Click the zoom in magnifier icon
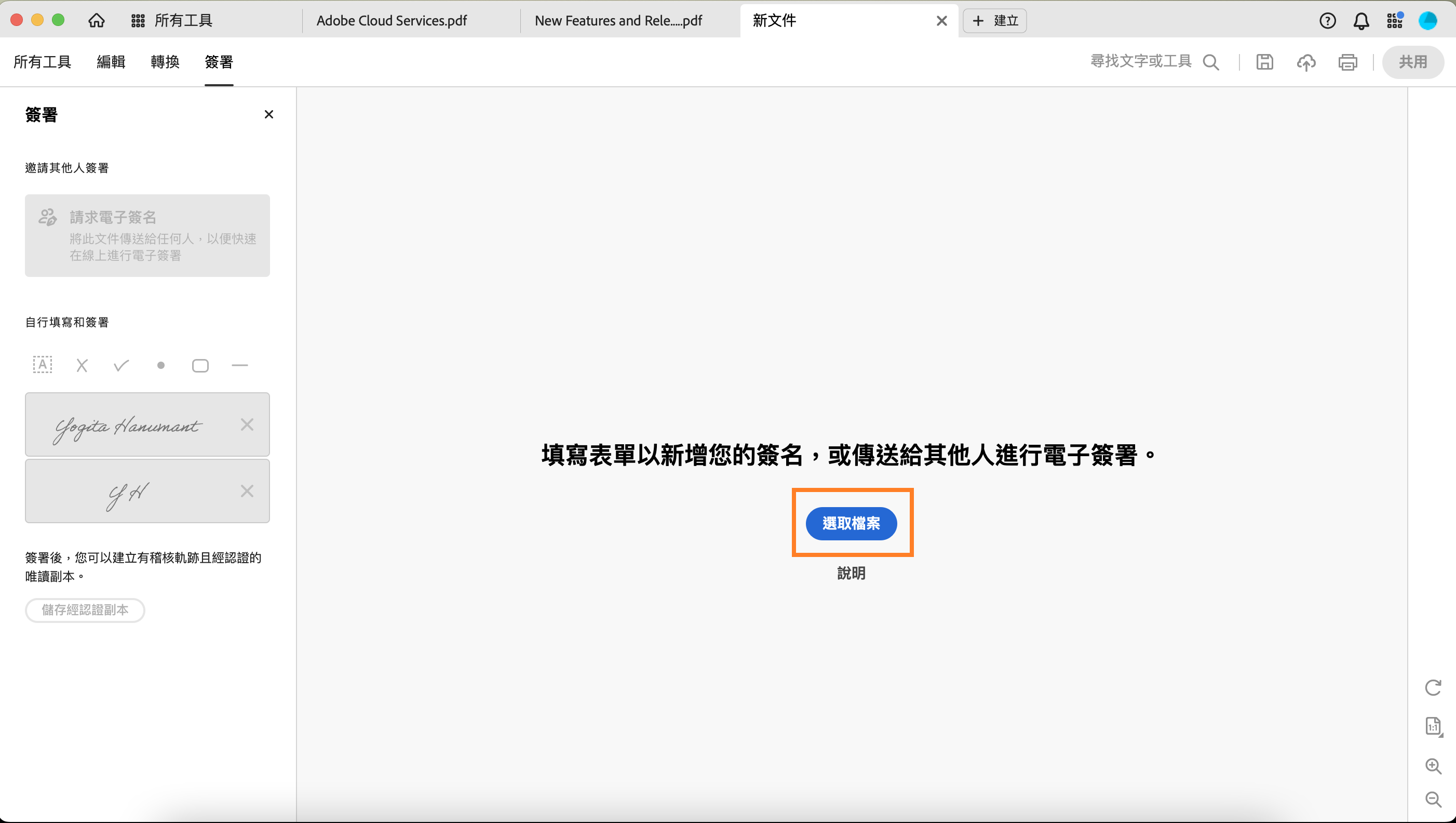This screenshot has width=1456, height=823. pyautogui.click(x=1433, y=766)
